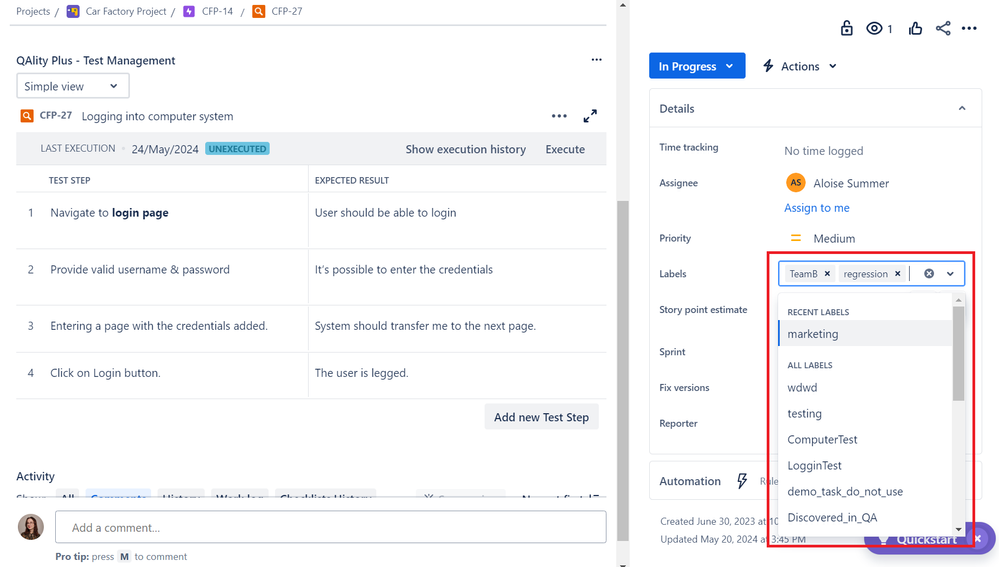Click 'The user is legged.' expected result

click(361, 373)
